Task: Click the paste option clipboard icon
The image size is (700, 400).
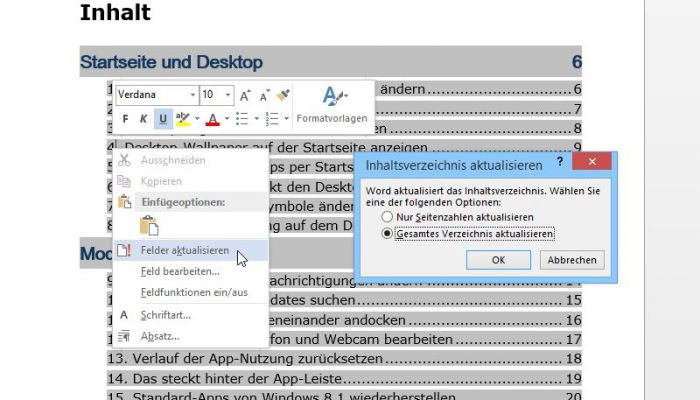Action: pos(149,225)
